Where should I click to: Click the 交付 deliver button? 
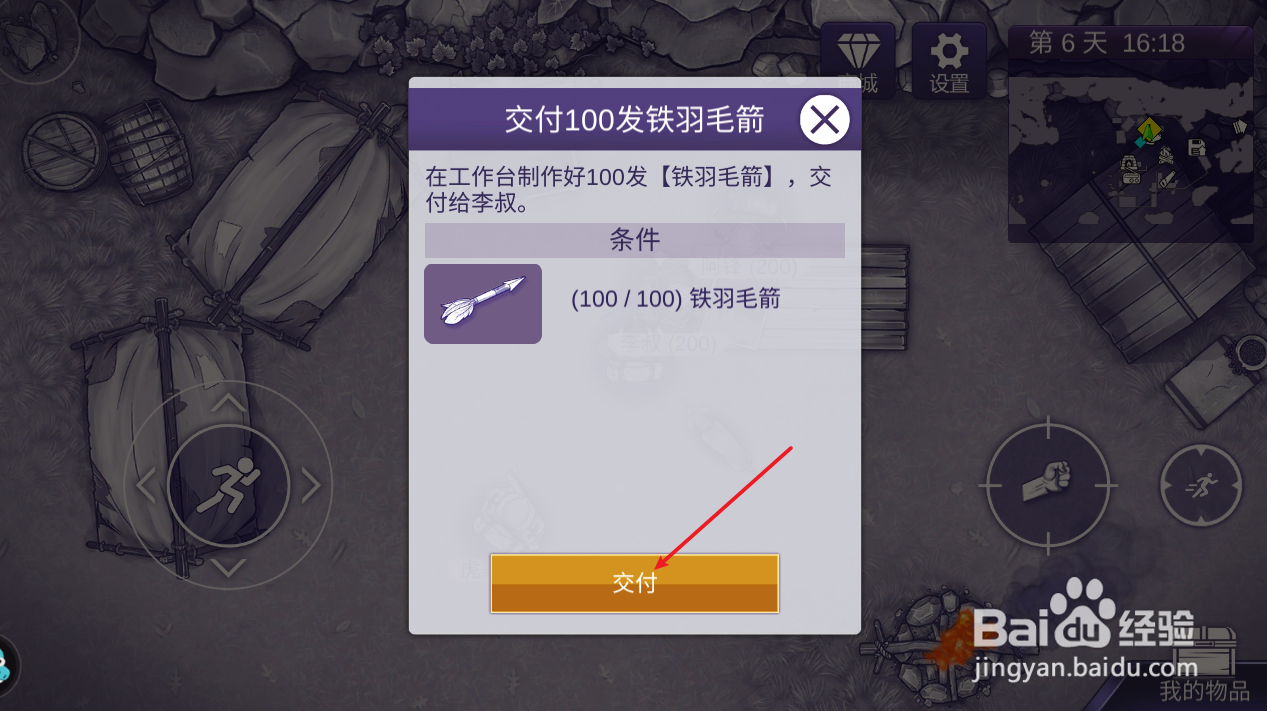pos(634,583)
